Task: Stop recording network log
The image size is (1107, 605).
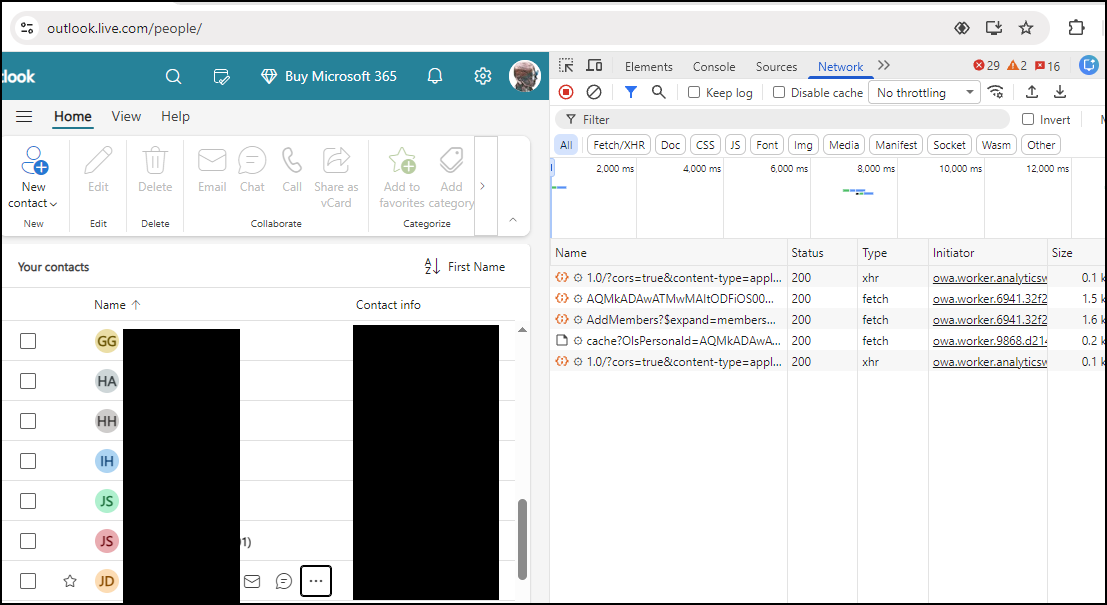Action: click(566, 92)
